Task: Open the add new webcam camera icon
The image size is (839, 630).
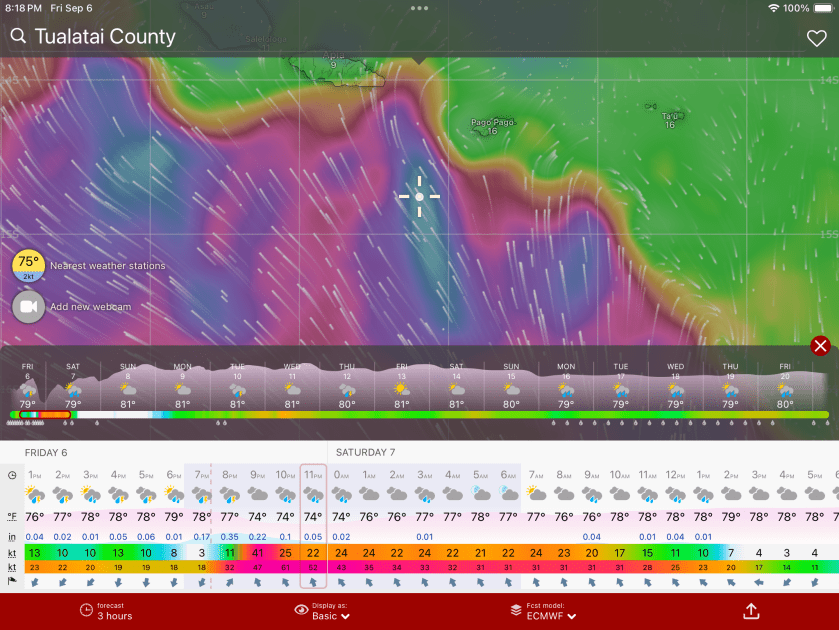Action: [28, 306]
